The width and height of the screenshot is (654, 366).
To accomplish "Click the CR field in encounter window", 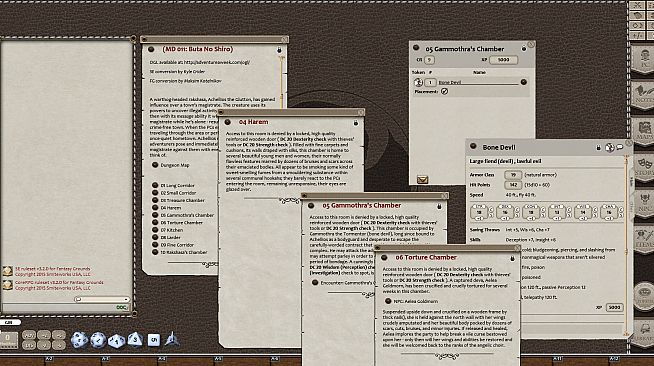I will pos(429,60).
